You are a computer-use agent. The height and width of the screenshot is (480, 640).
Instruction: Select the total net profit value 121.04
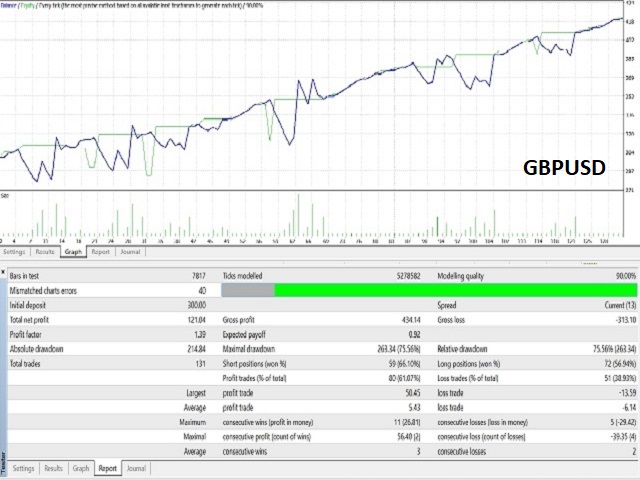click(197, 320)
